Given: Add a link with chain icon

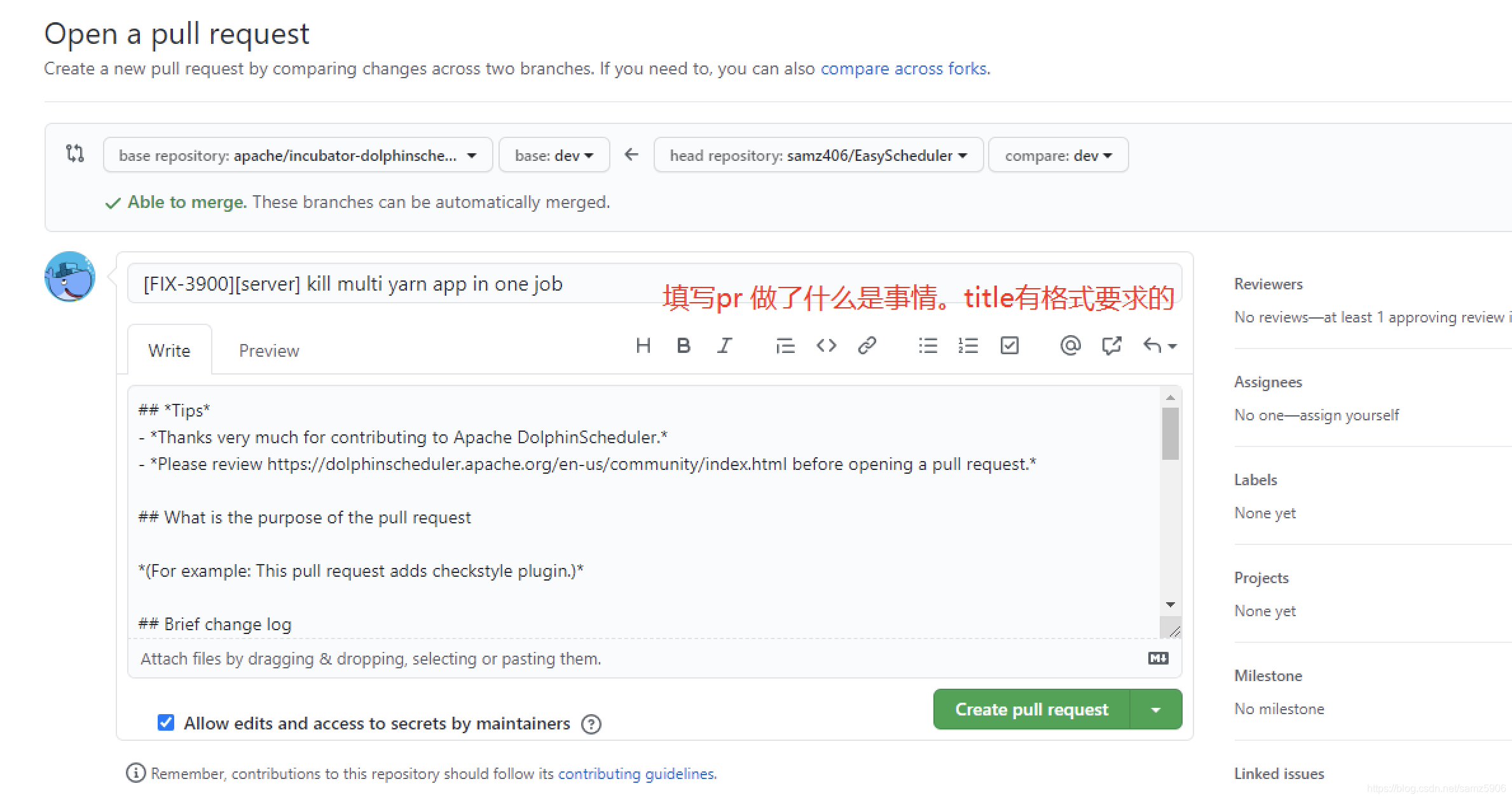Looking at the screenshot, I should (867, 346).
